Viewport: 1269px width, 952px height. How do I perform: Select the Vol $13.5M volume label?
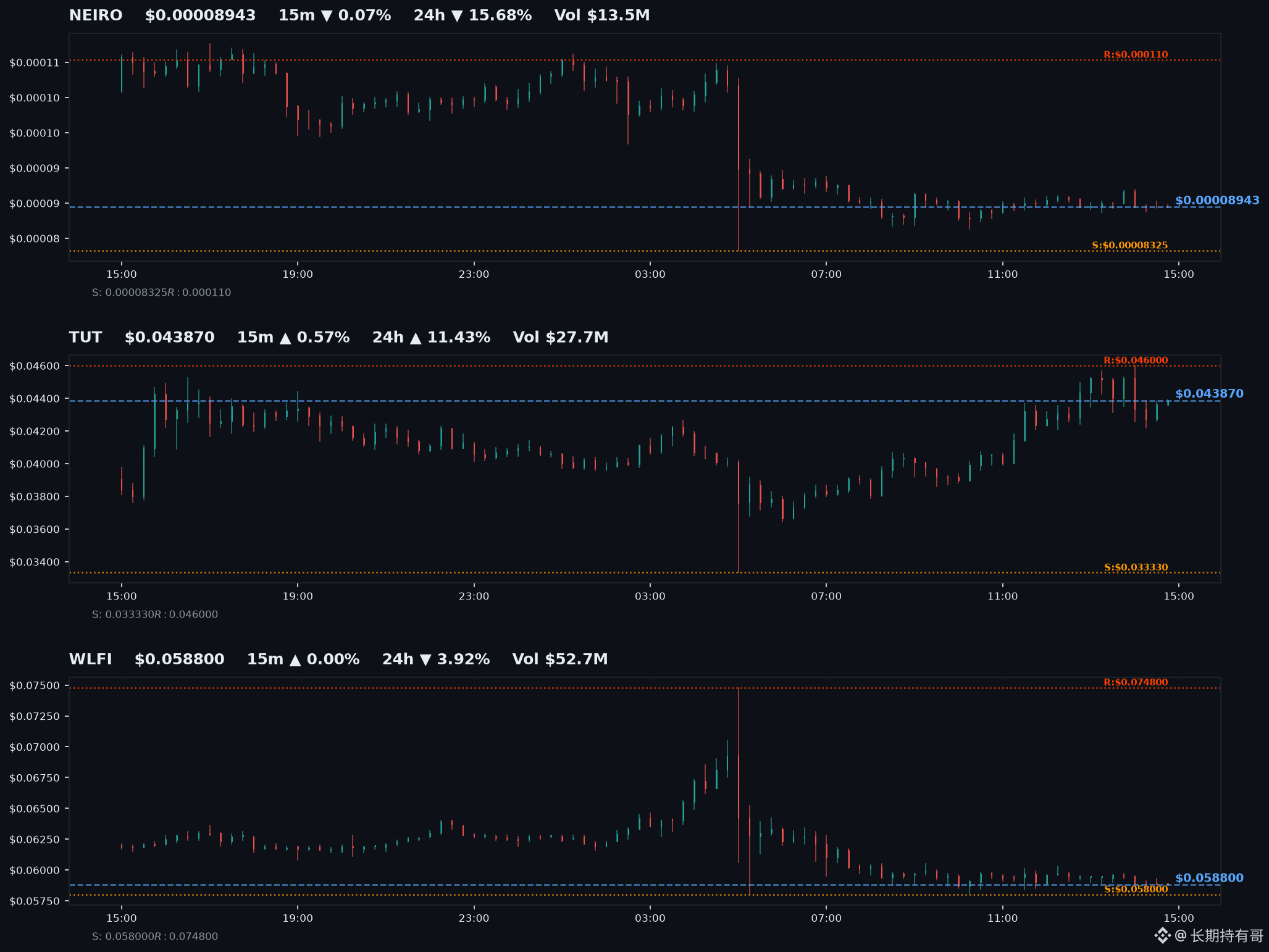[x=602, y=15]
